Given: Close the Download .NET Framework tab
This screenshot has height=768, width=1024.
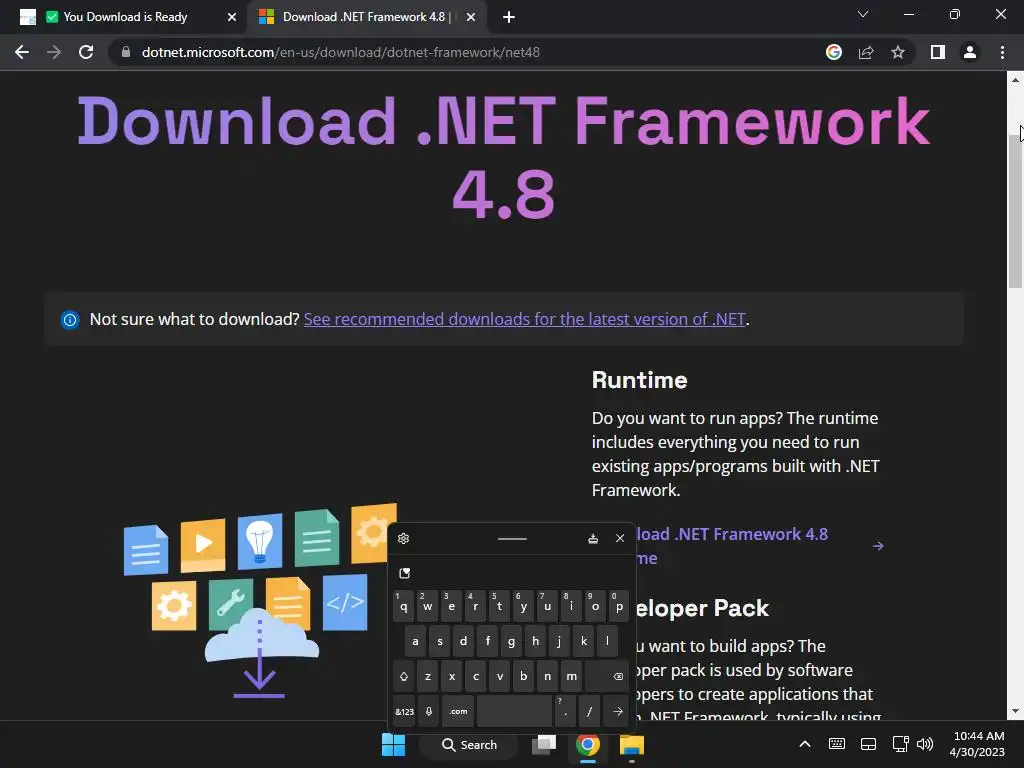Looking at the screenshot, I should (471, 17).
